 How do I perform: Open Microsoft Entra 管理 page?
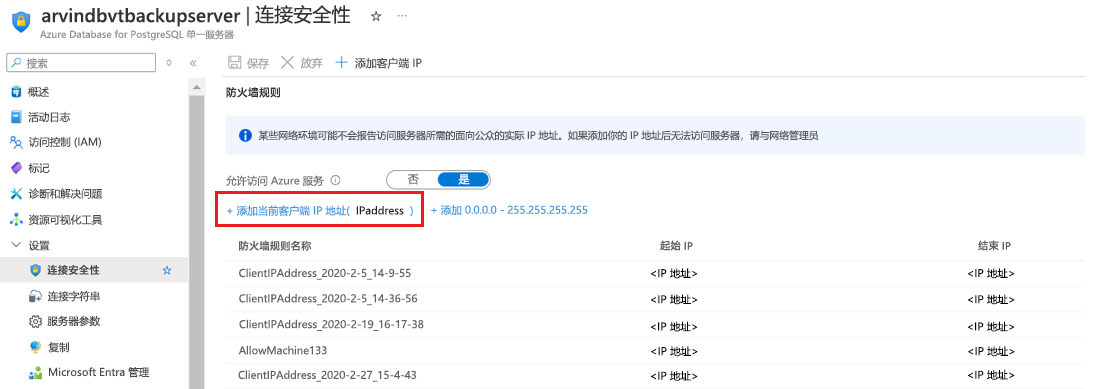(98, 373)
